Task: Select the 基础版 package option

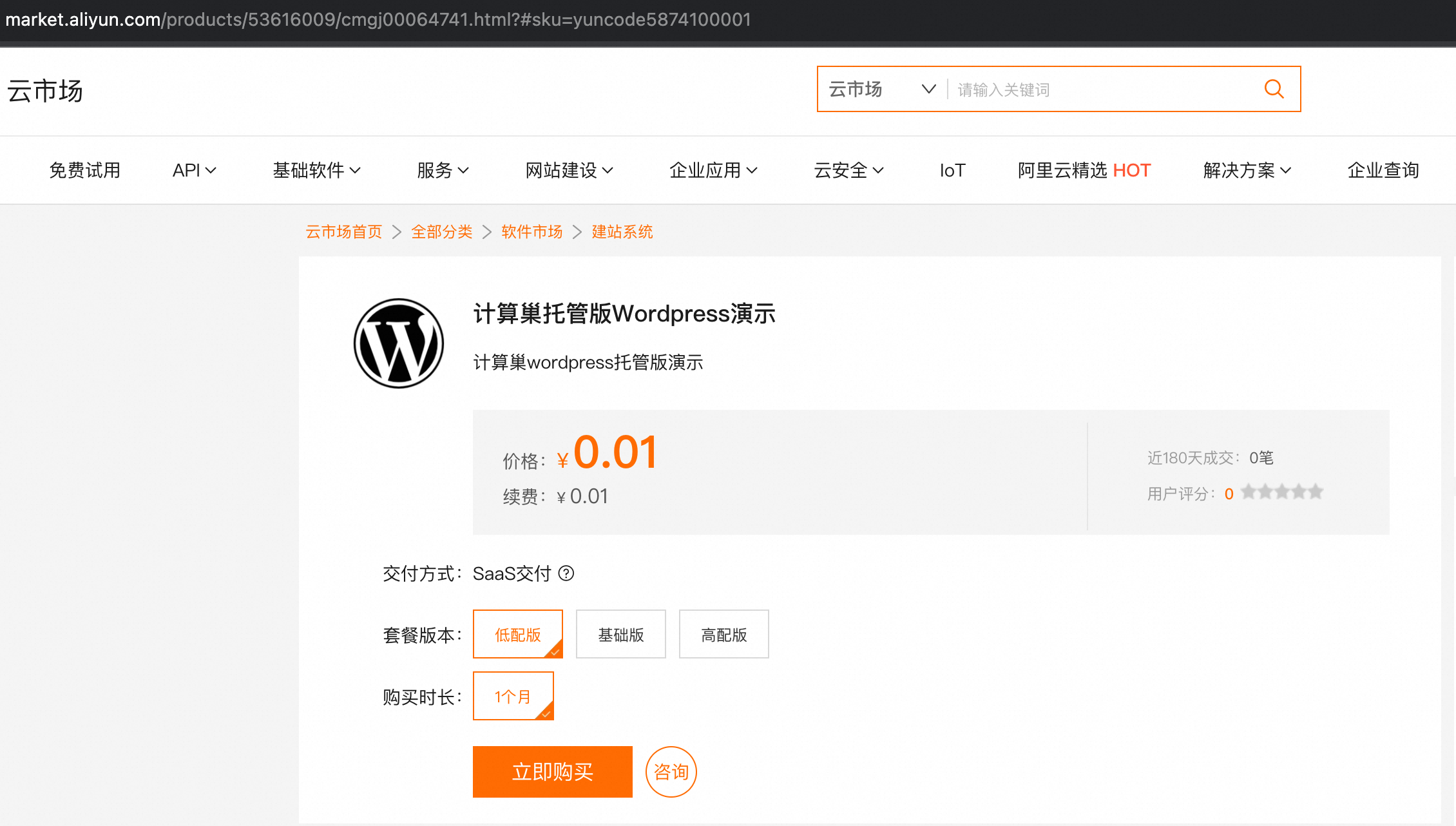Action: [x=621, y=634]
